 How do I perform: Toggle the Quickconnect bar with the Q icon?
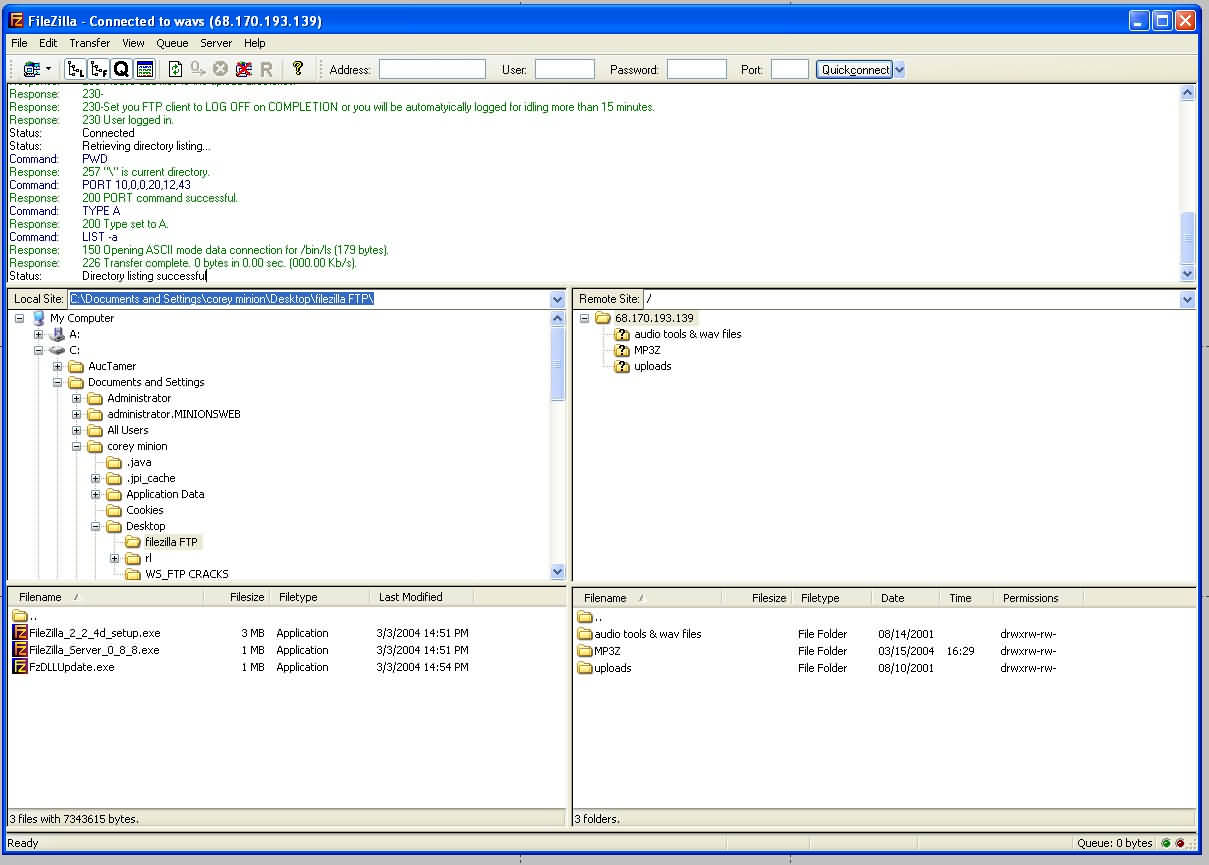[x=121, y=69]
